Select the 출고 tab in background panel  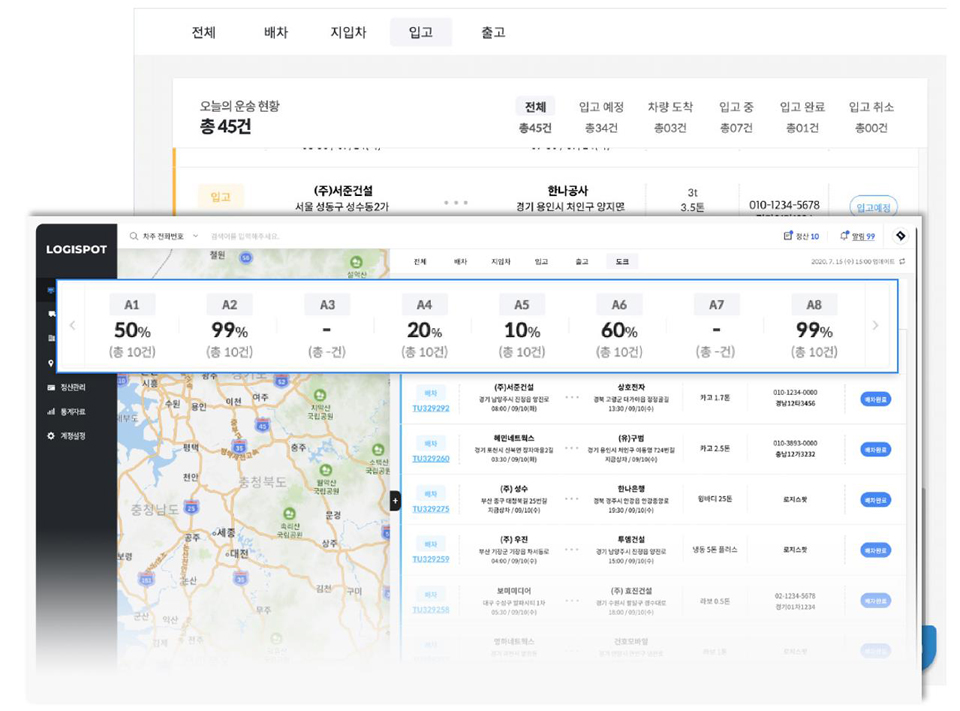coord(493,33)
